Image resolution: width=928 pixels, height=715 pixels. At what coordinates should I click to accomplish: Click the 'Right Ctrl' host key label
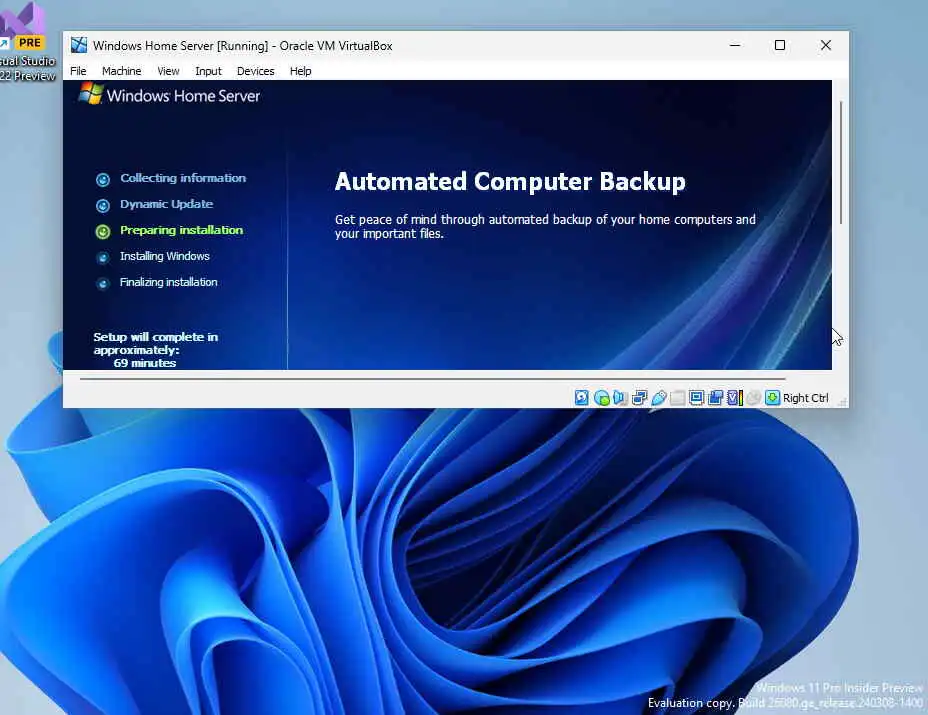pos(805,398)
